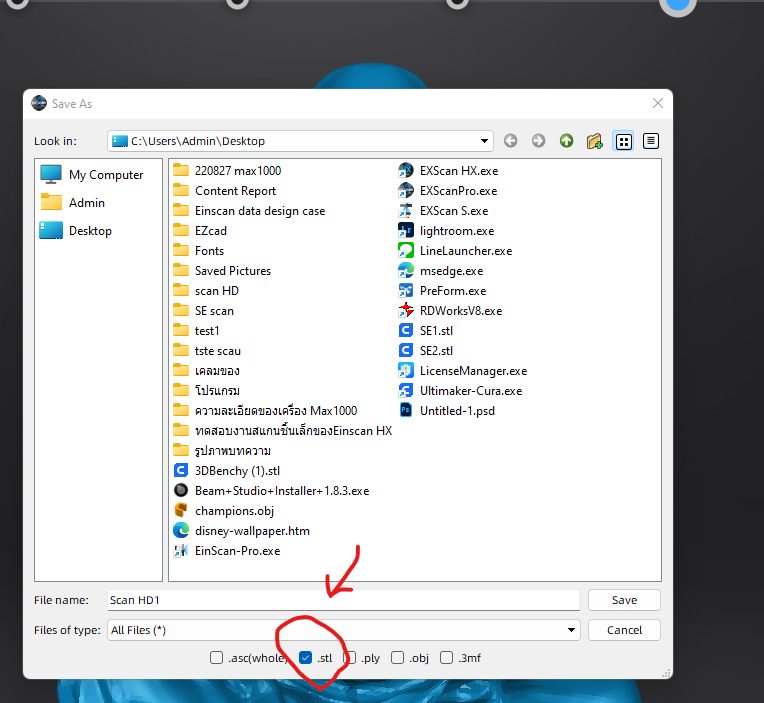
Task: Enable the .ply format checkbox
Action: click(350, 658)
